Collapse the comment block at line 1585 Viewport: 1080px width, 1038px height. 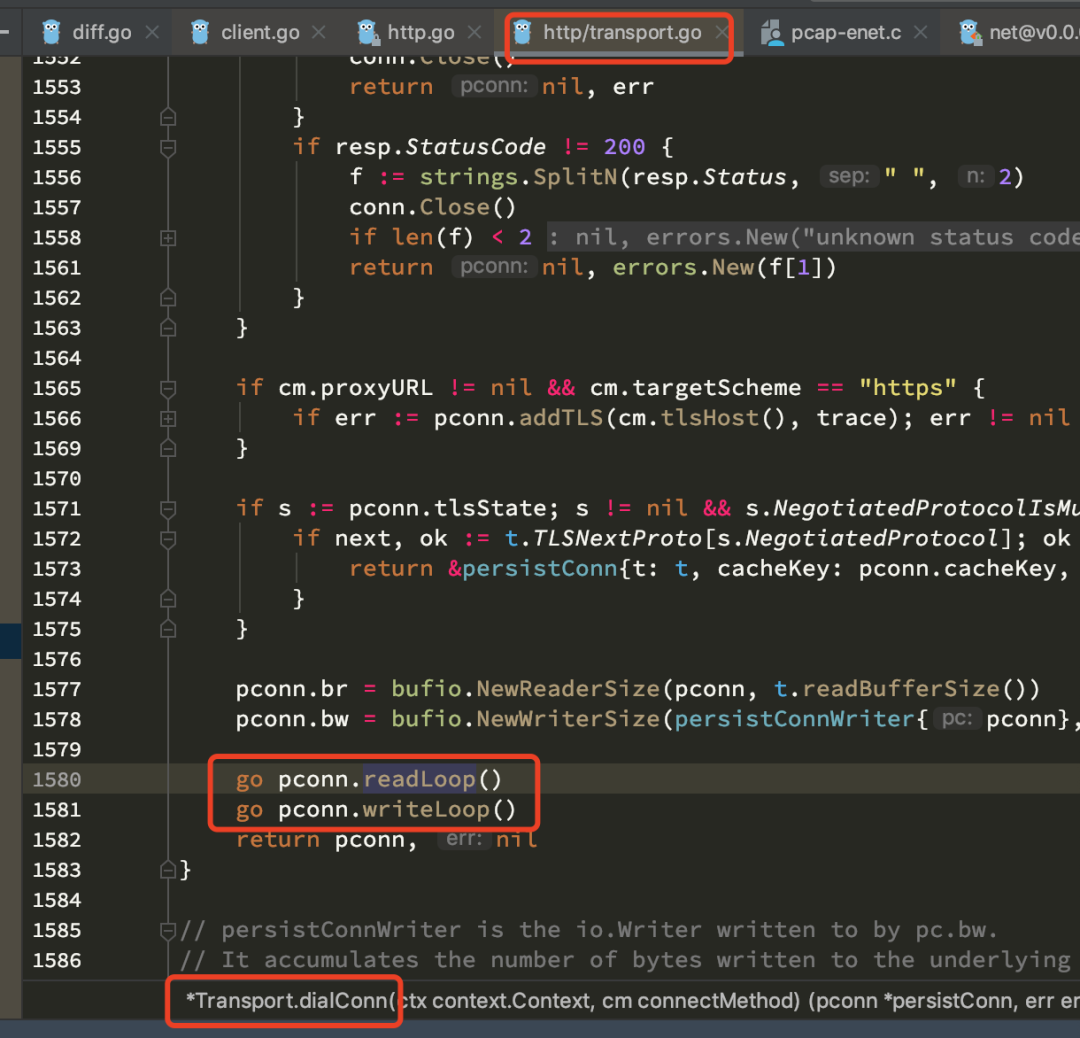(x=168, y=931)
